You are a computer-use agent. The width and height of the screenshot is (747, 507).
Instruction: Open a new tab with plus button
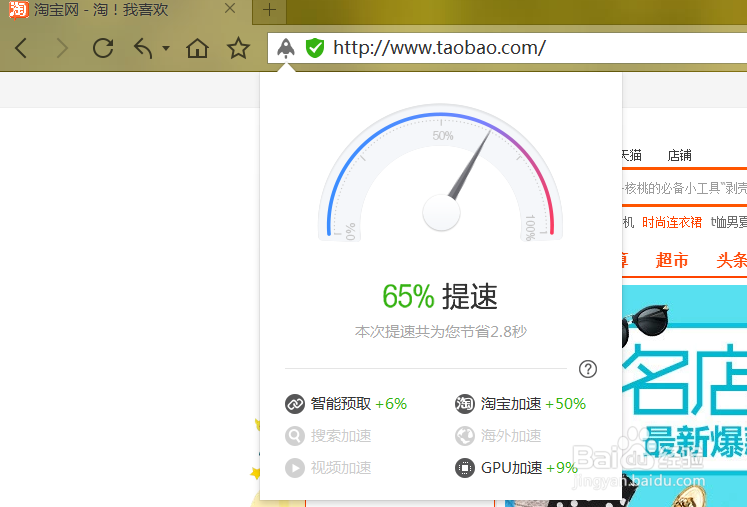269,10
